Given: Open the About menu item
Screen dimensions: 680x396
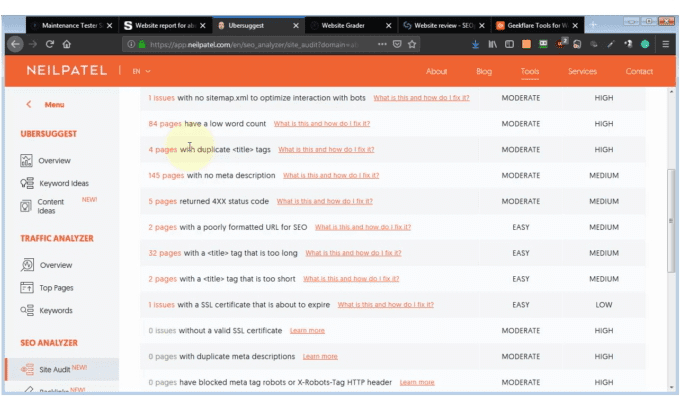Looking at the screenshot, I should tap(436, 71).
